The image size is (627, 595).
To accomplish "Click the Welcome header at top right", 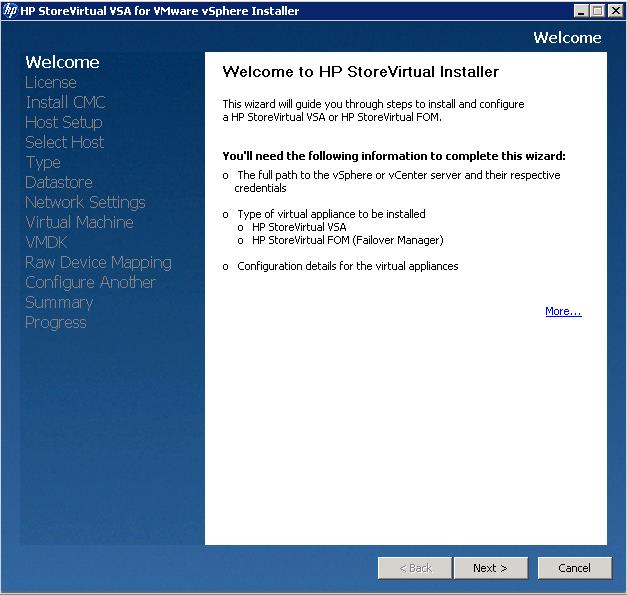I will pyautogui.click(x=567, y=38).
